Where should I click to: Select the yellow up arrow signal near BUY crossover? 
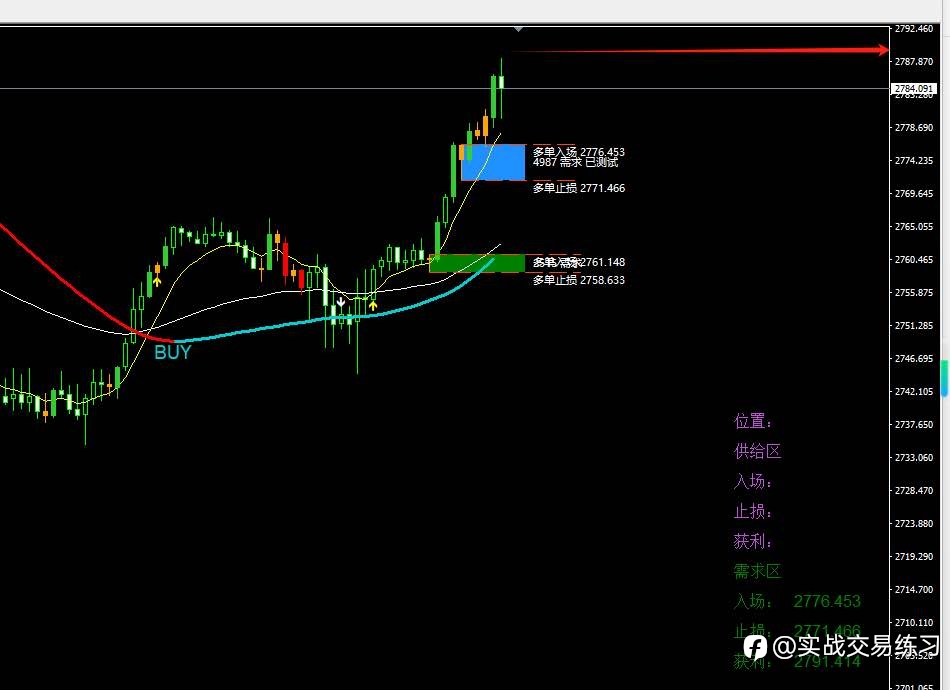[158, 280]
